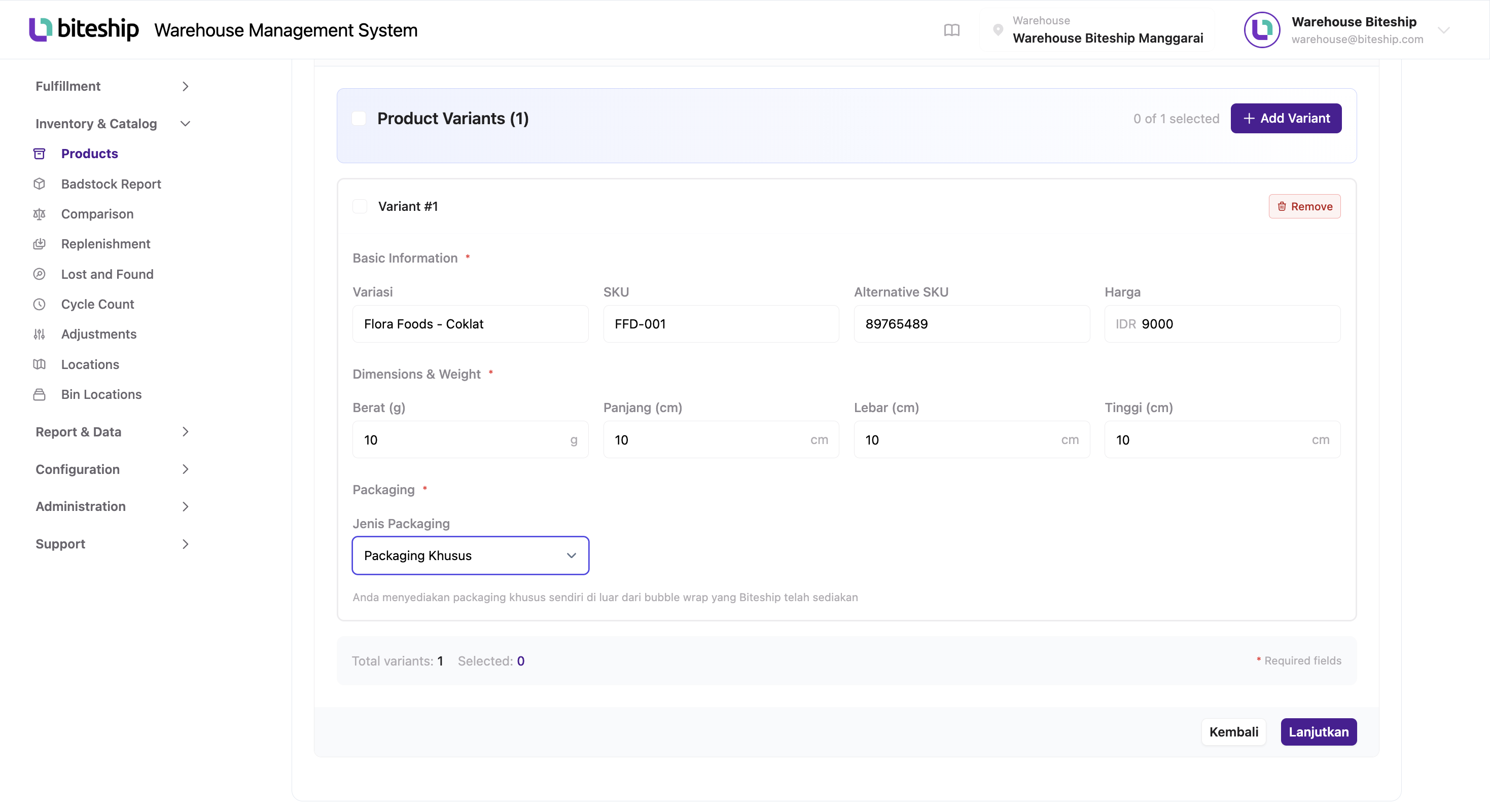Open the user account dropdown chevron

click(x=1444, y=30)
